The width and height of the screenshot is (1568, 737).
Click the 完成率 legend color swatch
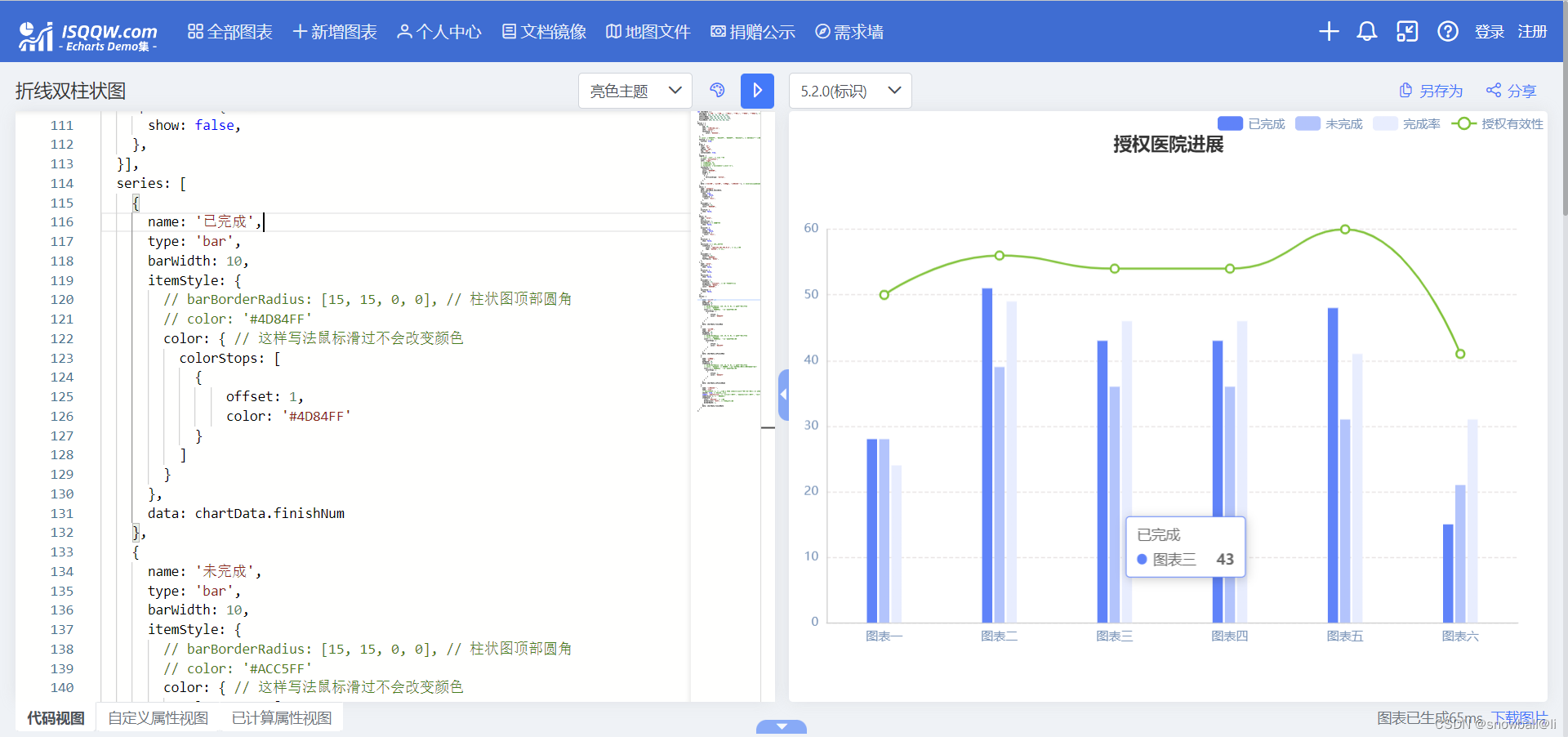(1384, 123)
